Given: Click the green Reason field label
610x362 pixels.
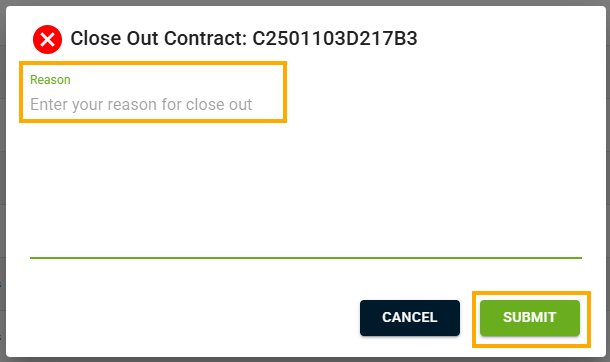Looking at the screenshot, I should (50, 80).
